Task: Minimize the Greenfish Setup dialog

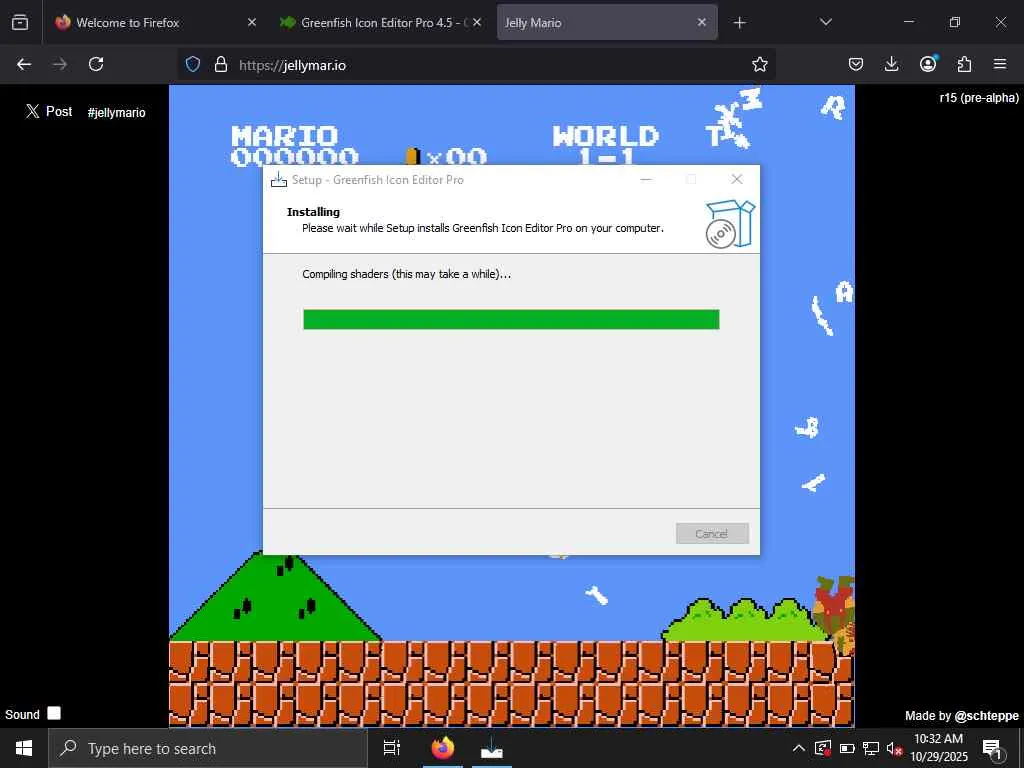Action: pyautogui.click(x=646, y=179)
